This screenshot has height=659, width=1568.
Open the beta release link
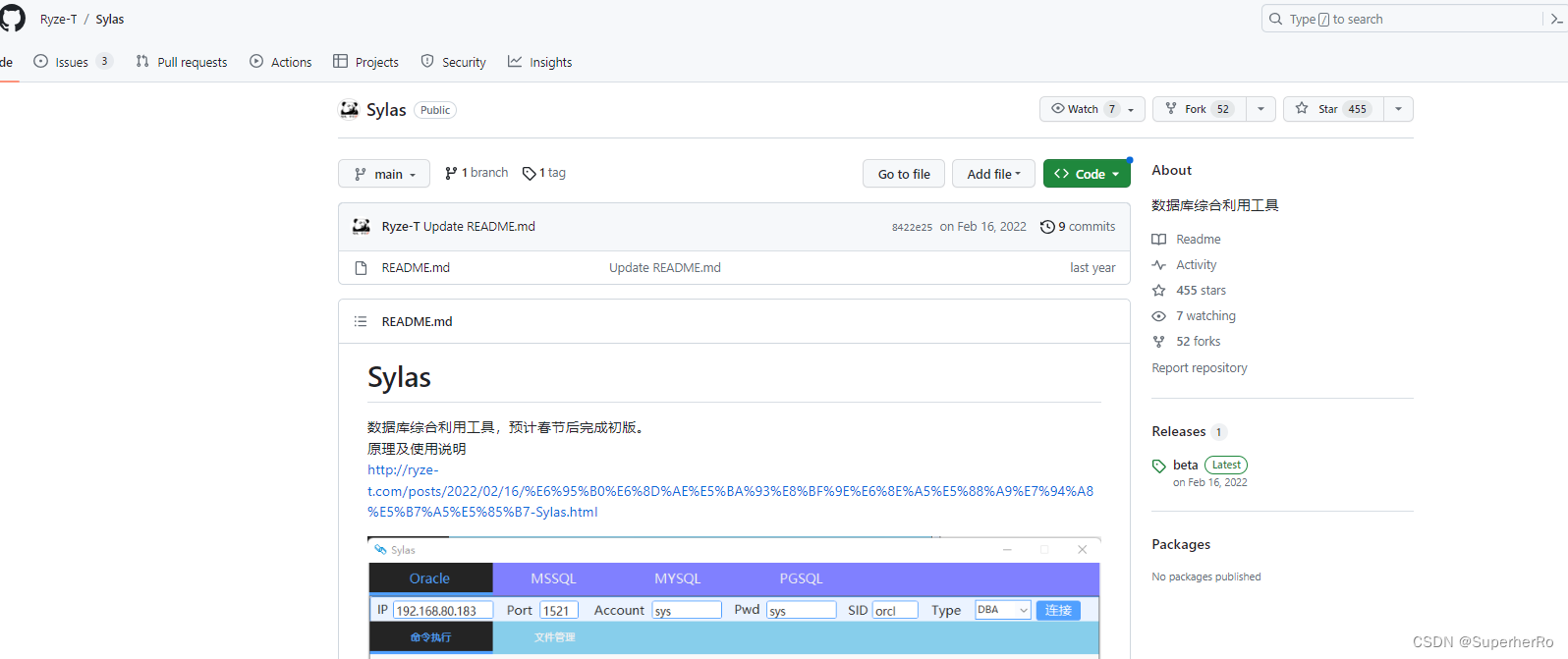(x=1185, y=466)
